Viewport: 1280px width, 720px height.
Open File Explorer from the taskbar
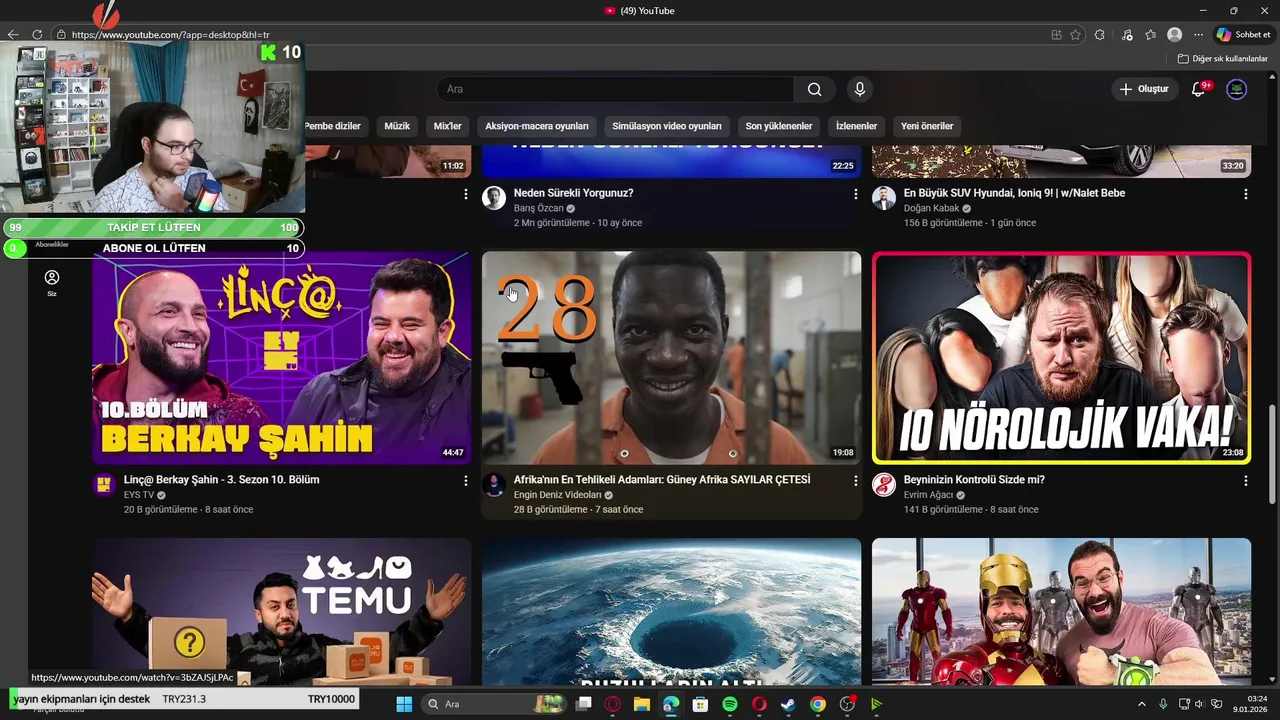pos(641,704)
